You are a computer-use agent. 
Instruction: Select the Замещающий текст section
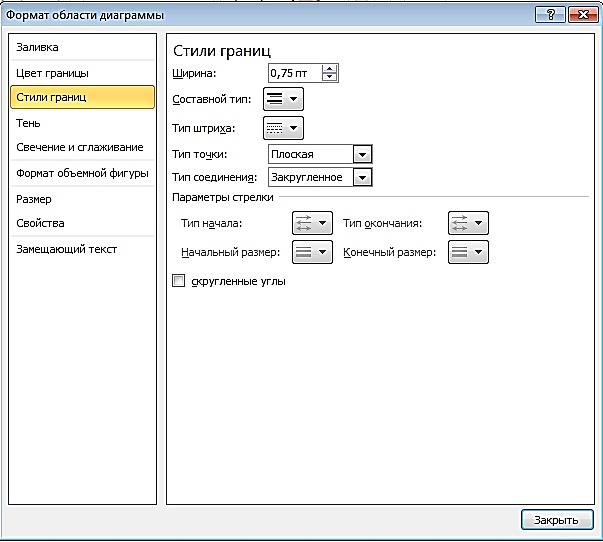[x=82, y=249]
